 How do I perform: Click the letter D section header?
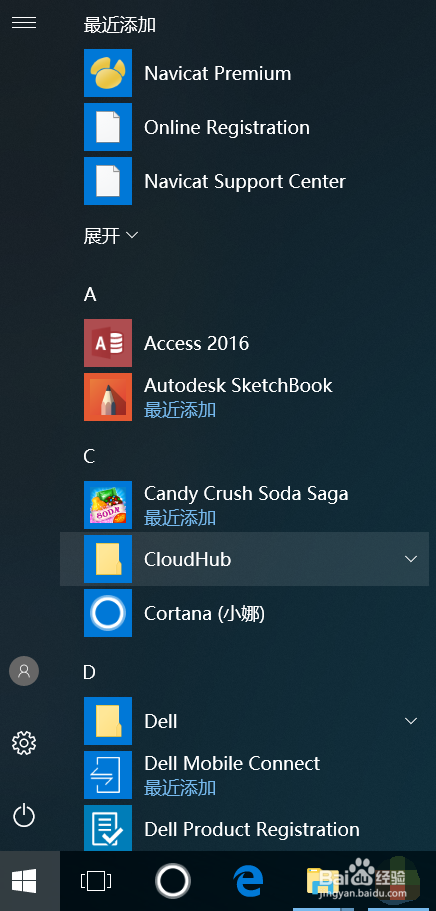point(90,672)
